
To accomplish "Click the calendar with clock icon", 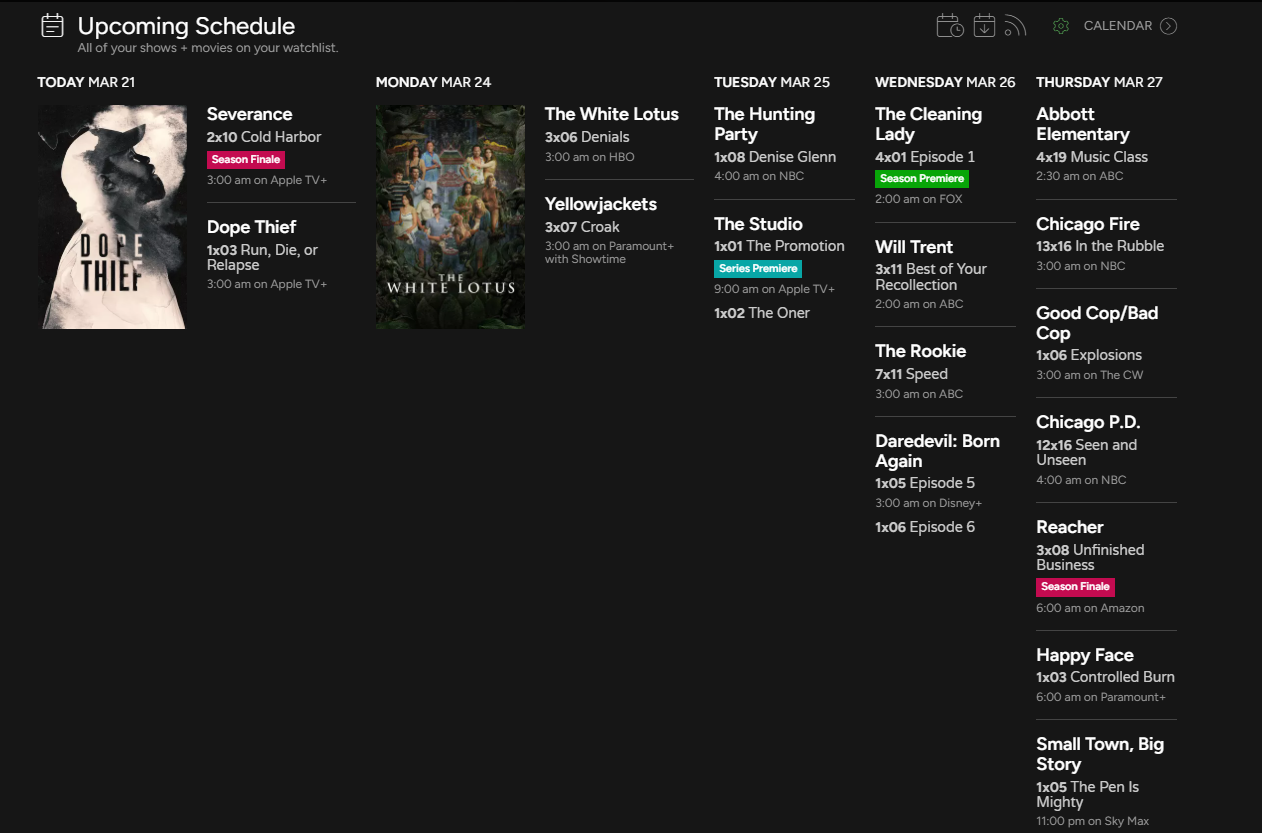I will (950, 26).
